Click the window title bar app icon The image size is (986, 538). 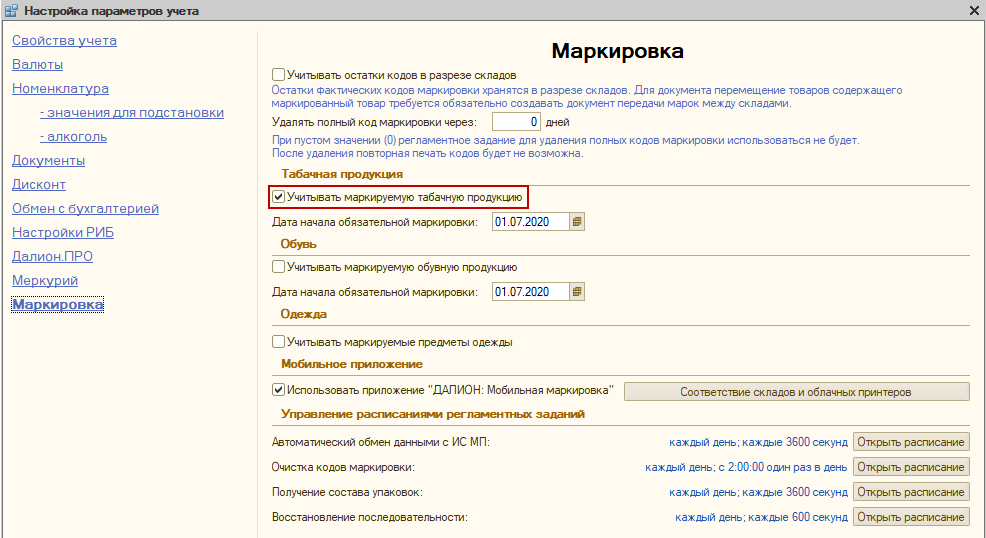[11, 11]
